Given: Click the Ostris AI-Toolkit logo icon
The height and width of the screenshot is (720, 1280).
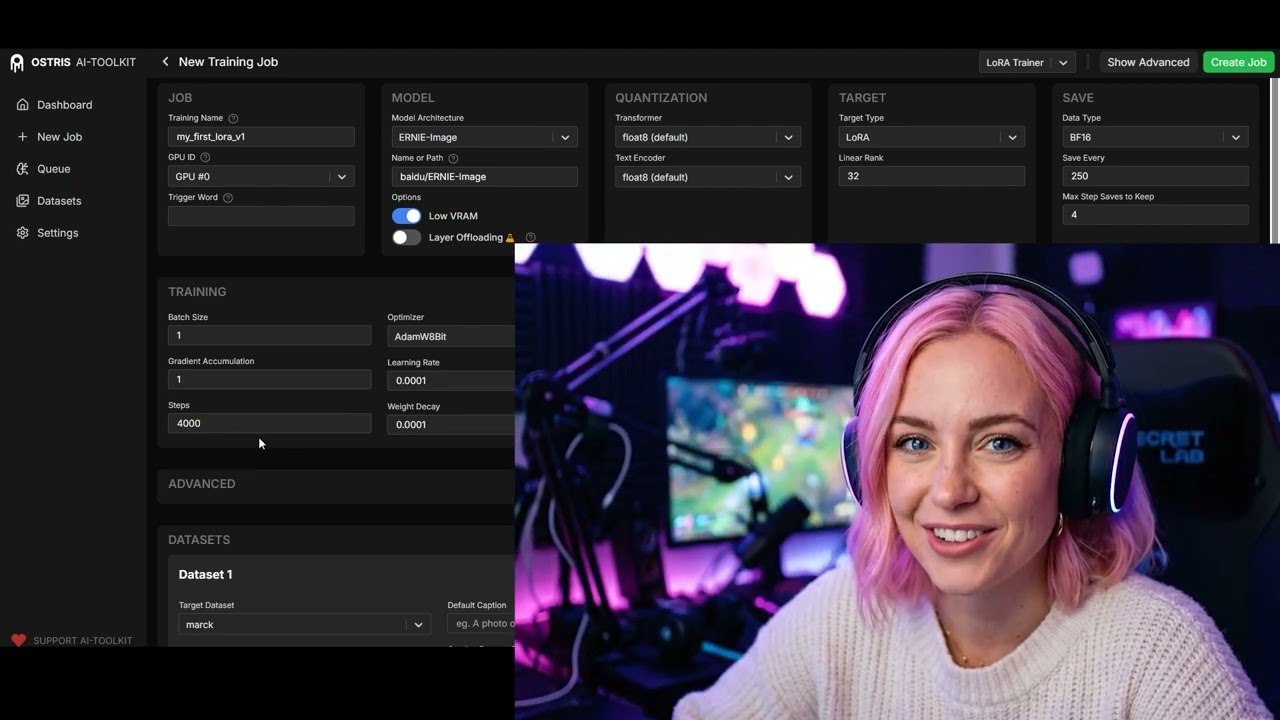Looking at the screenshot, I should pyautogui.click(x=17, y=63).
